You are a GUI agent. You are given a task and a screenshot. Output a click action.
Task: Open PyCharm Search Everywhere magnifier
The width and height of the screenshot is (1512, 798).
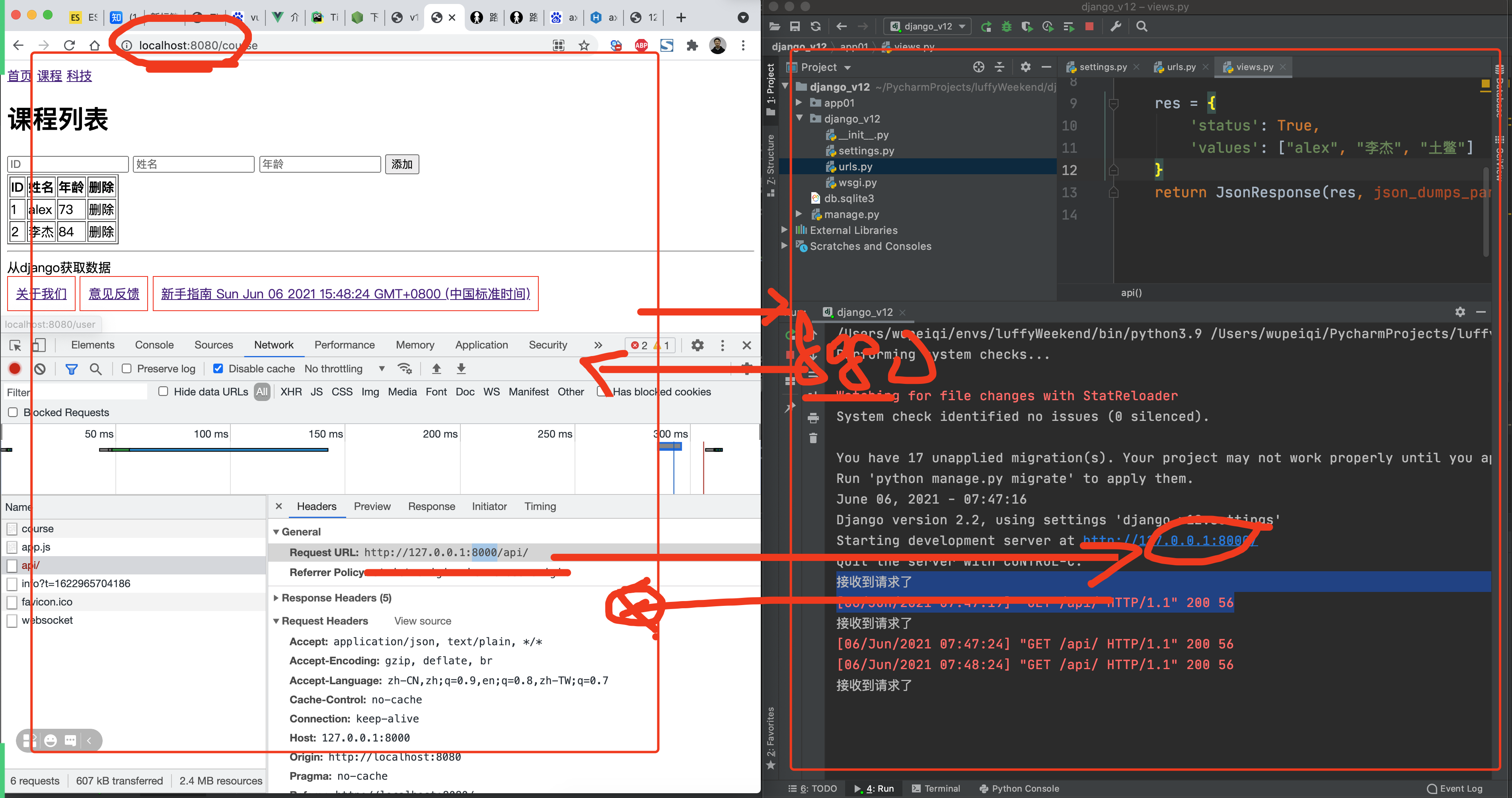click(x=1142, y=26)
